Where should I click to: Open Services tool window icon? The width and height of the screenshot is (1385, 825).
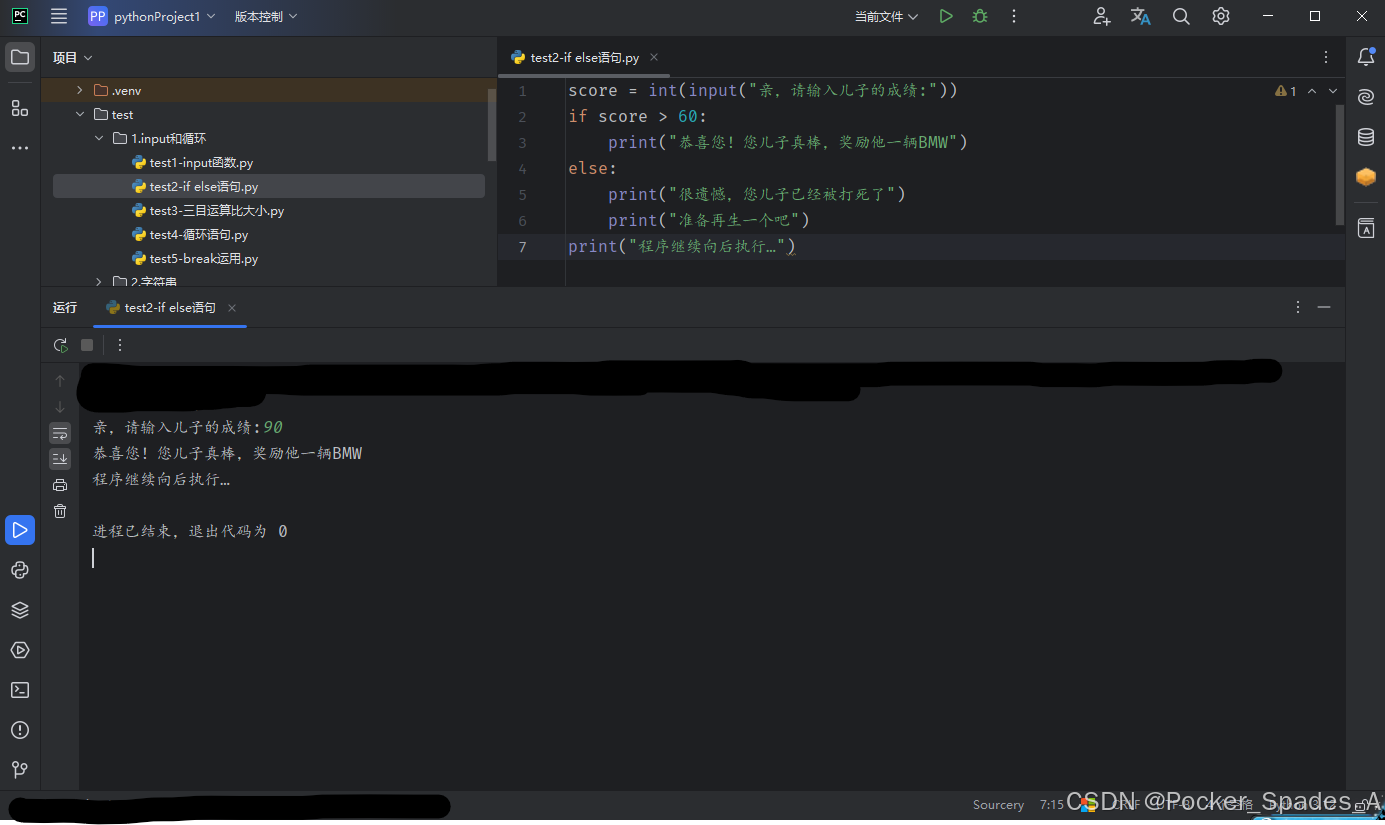(19, 650)
